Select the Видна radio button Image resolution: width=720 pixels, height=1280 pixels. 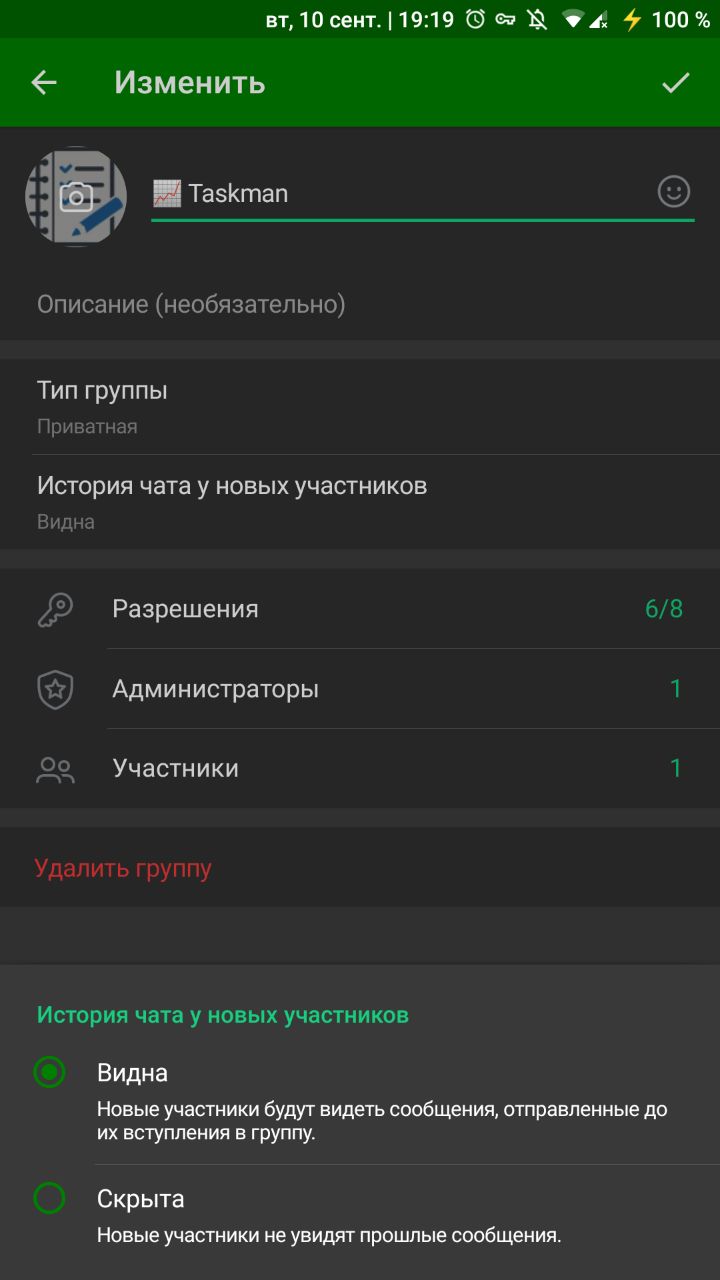(x=49, y=1073)
